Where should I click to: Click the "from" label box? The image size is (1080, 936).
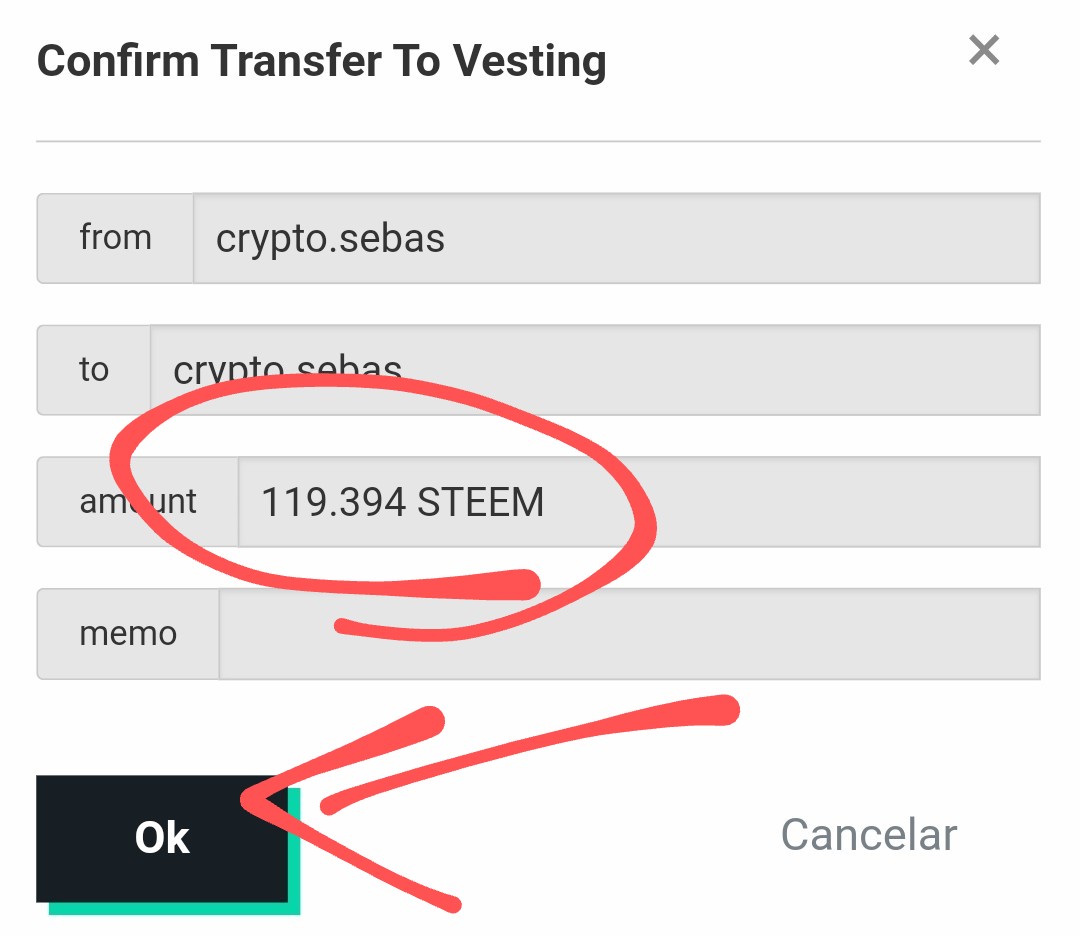115,239
